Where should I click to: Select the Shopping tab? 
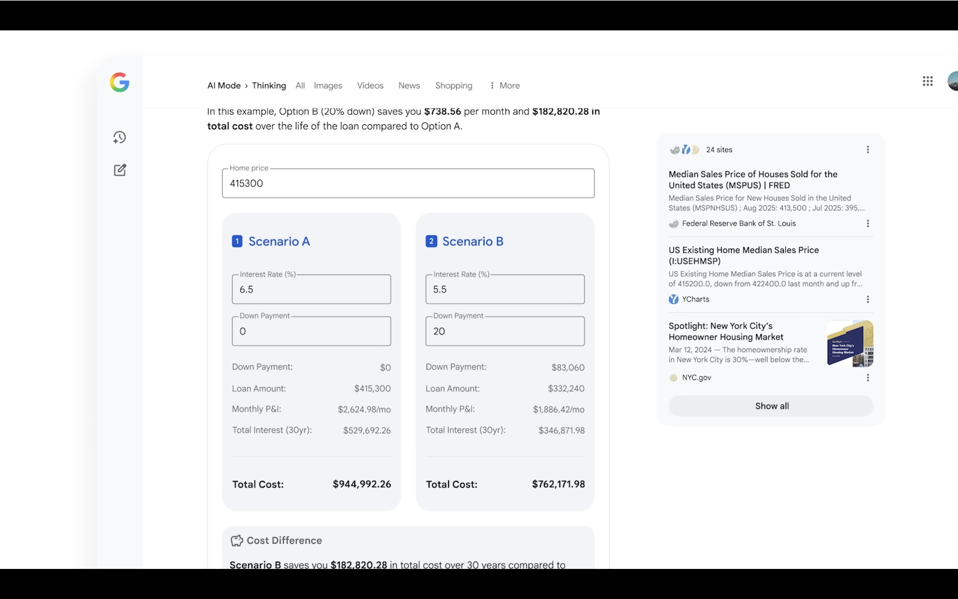tap(453, 86)
